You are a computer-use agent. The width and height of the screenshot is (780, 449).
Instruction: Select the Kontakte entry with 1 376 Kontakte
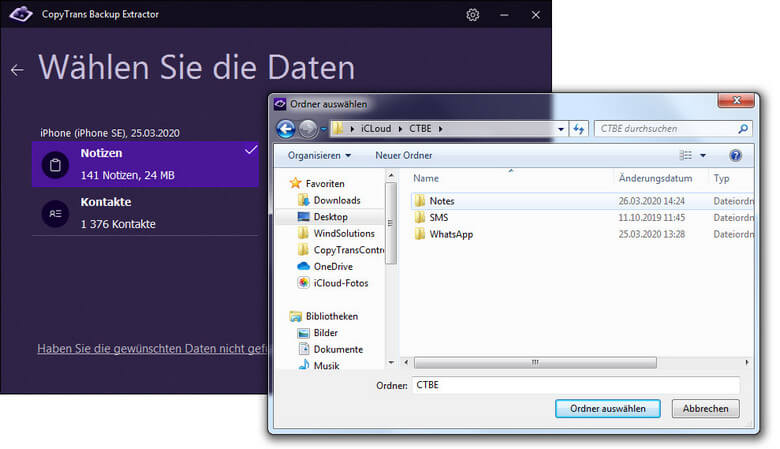(x=145, y=213)
